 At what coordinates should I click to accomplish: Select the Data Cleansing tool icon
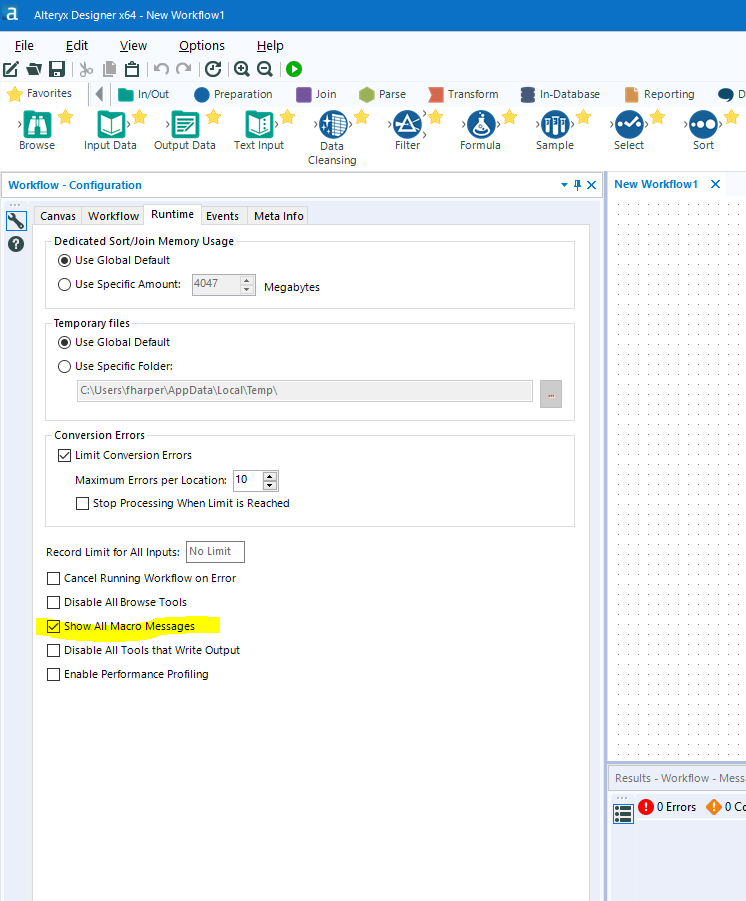pyautogui.click(x=333, y=124)
